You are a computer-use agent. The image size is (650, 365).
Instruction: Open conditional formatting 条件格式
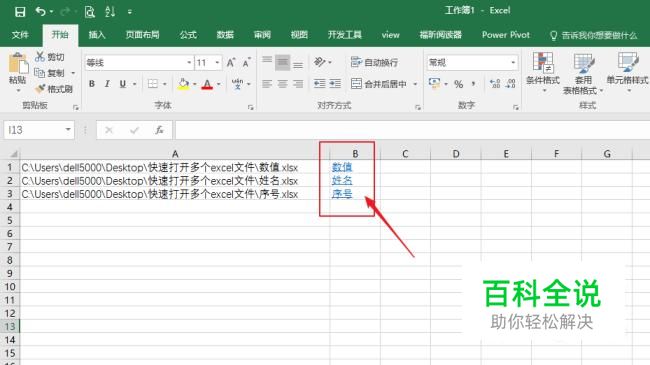point(543,71)
